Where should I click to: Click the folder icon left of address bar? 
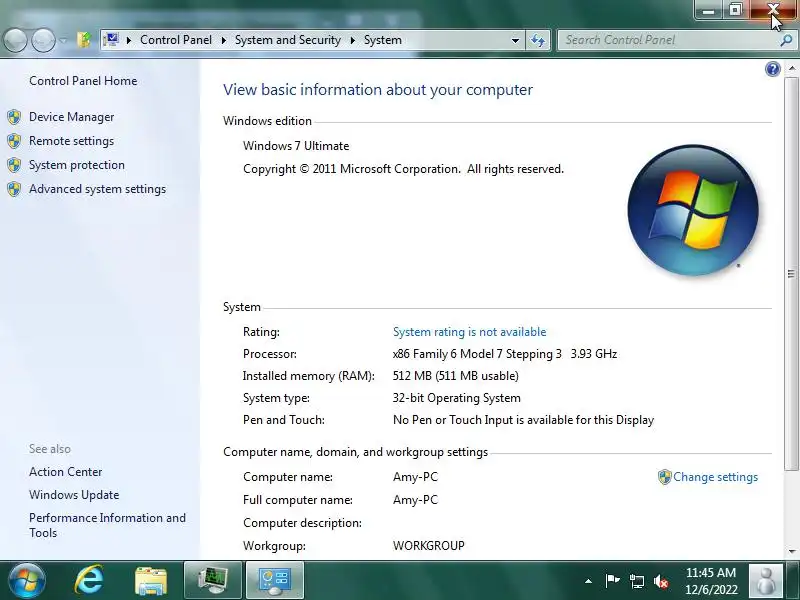84,40
